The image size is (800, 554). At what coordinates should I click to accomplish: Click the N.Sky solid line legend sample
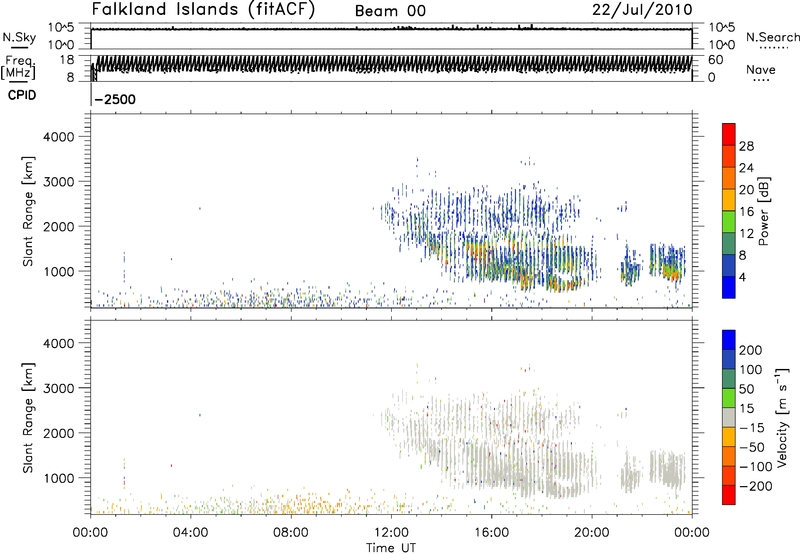[19, 48]
